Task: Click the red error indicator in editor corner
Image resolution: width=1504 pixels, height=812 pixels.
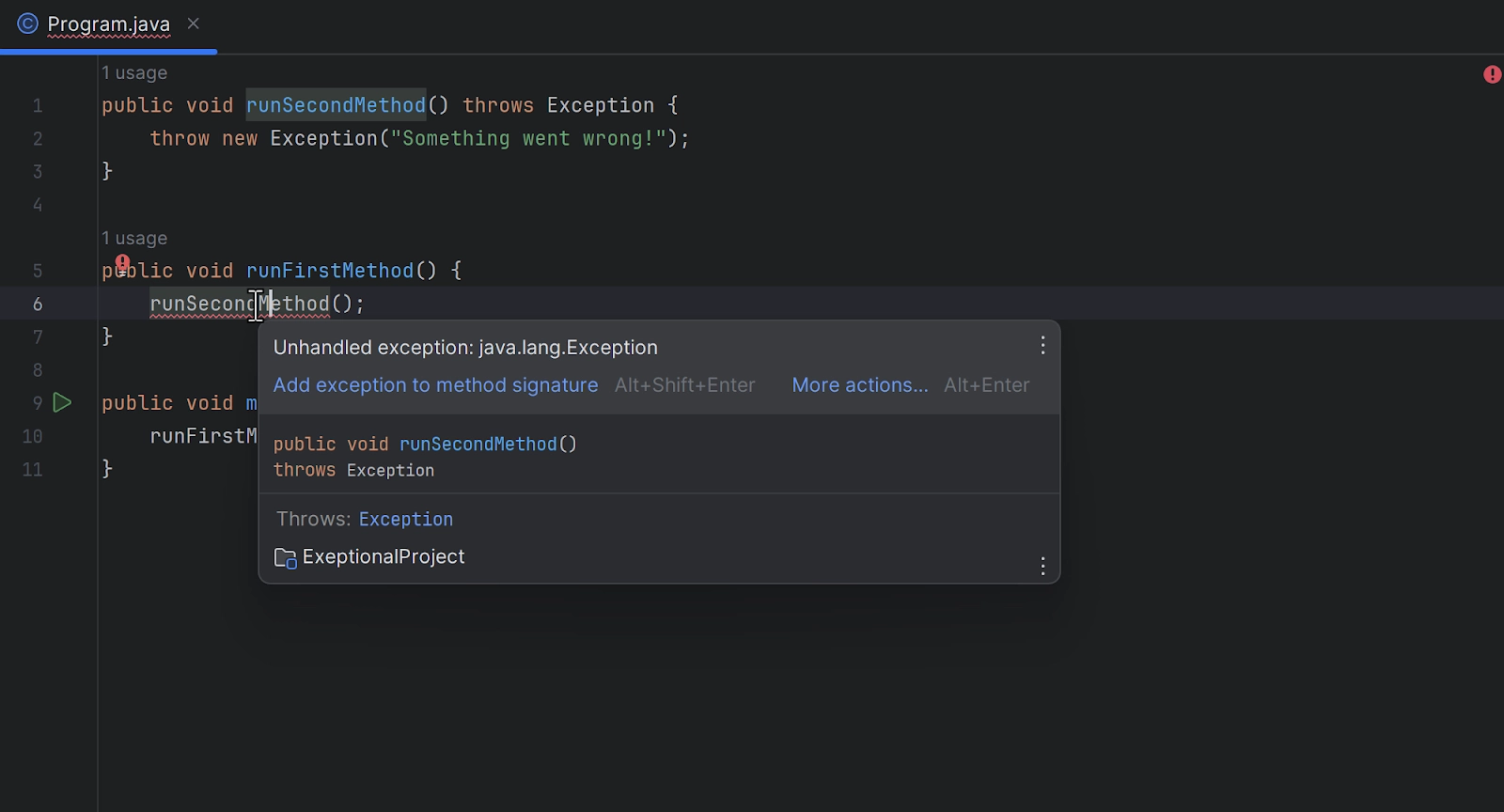Action: 1492,74
